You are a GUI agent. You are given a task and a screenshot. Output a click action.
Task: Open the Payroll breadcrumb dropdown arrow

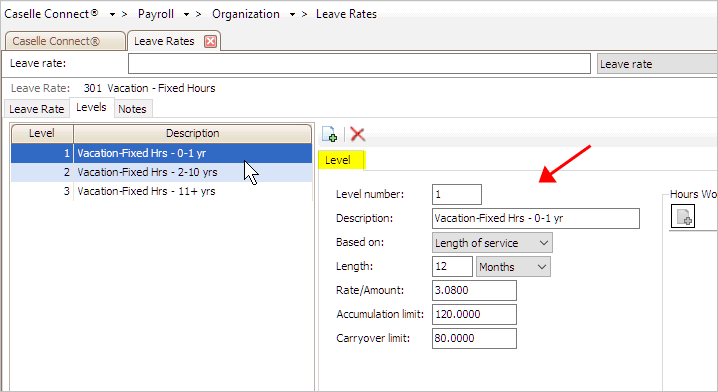click(186, 15)
